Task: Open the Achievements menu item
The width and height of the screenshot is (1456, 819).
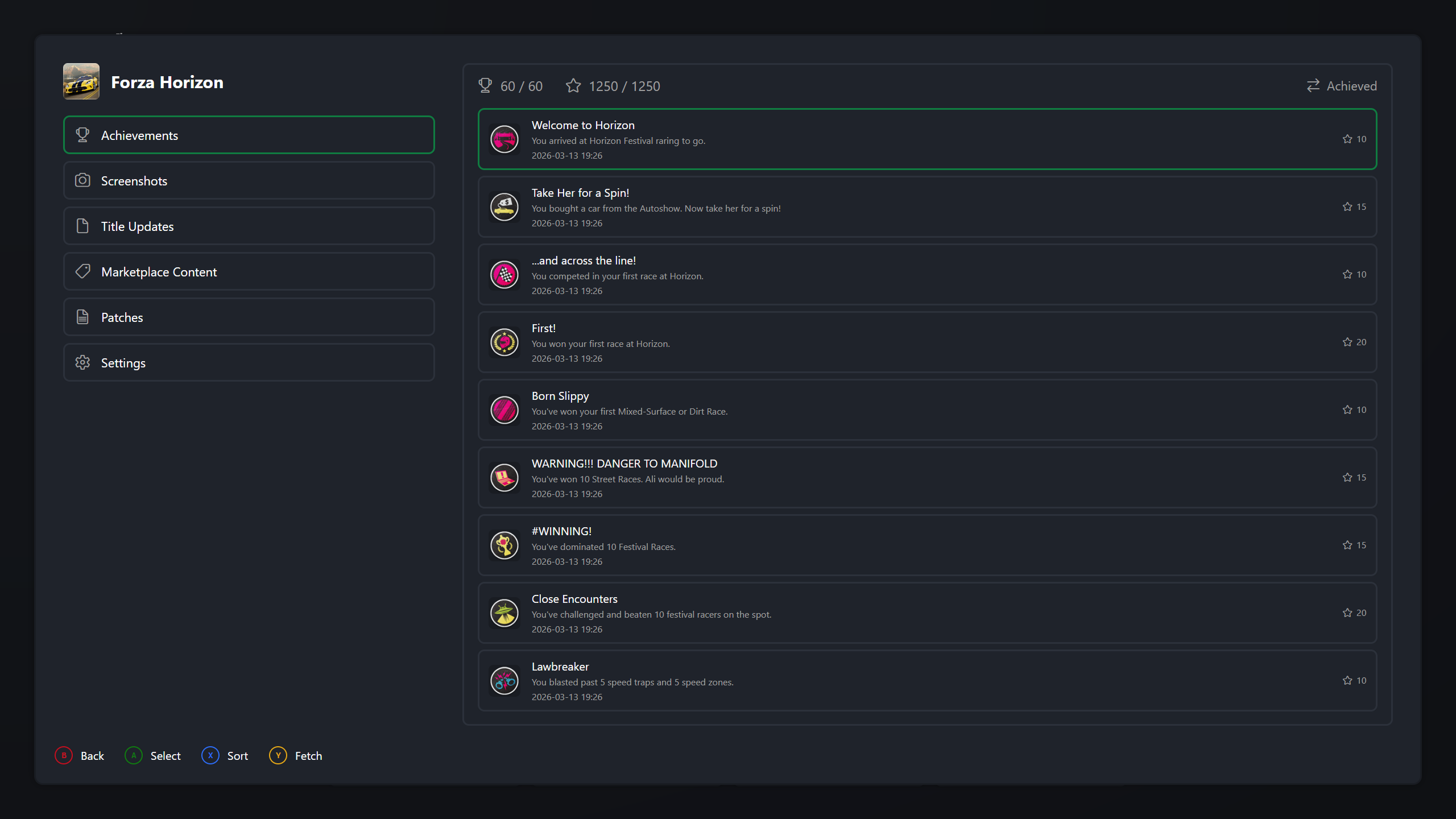Action: (x=249, y=135)
